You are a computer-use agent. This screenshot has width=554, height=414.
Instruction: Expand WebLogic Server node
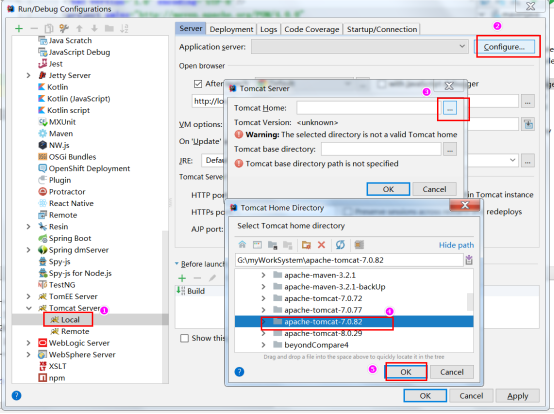[x=29, y=343]
